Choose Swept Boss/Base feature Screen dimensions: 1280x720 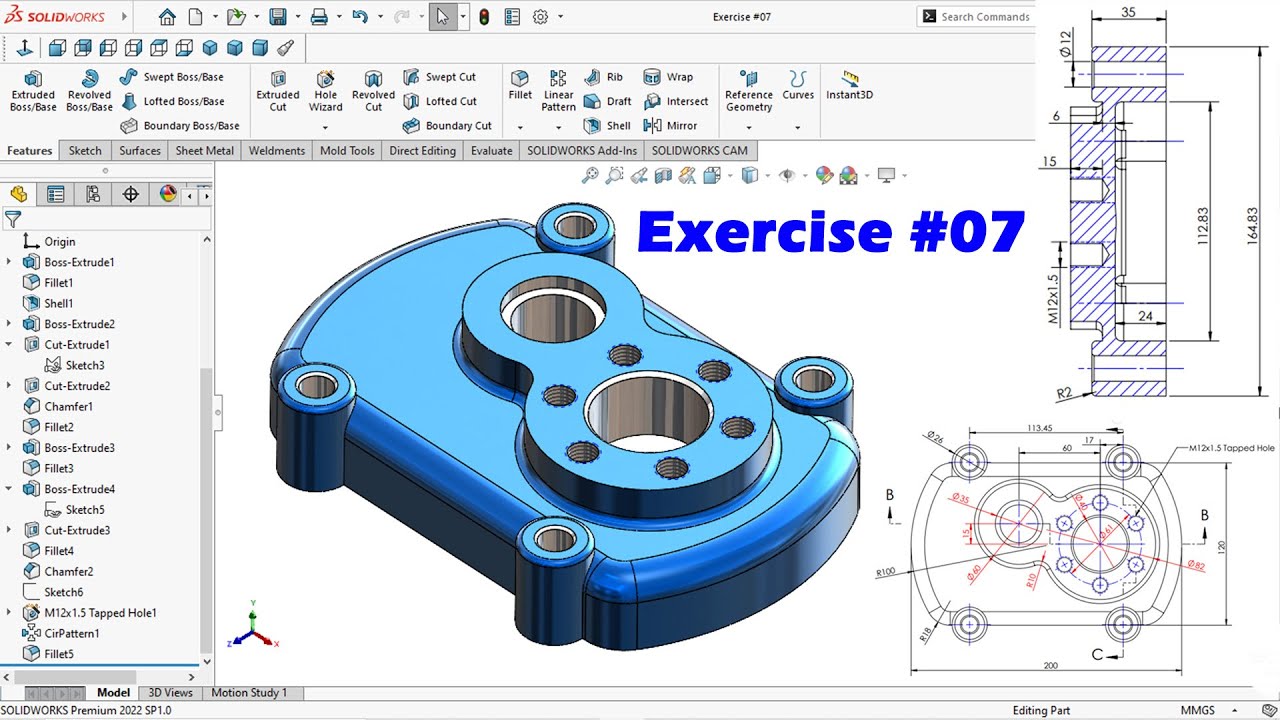[172, 77]
